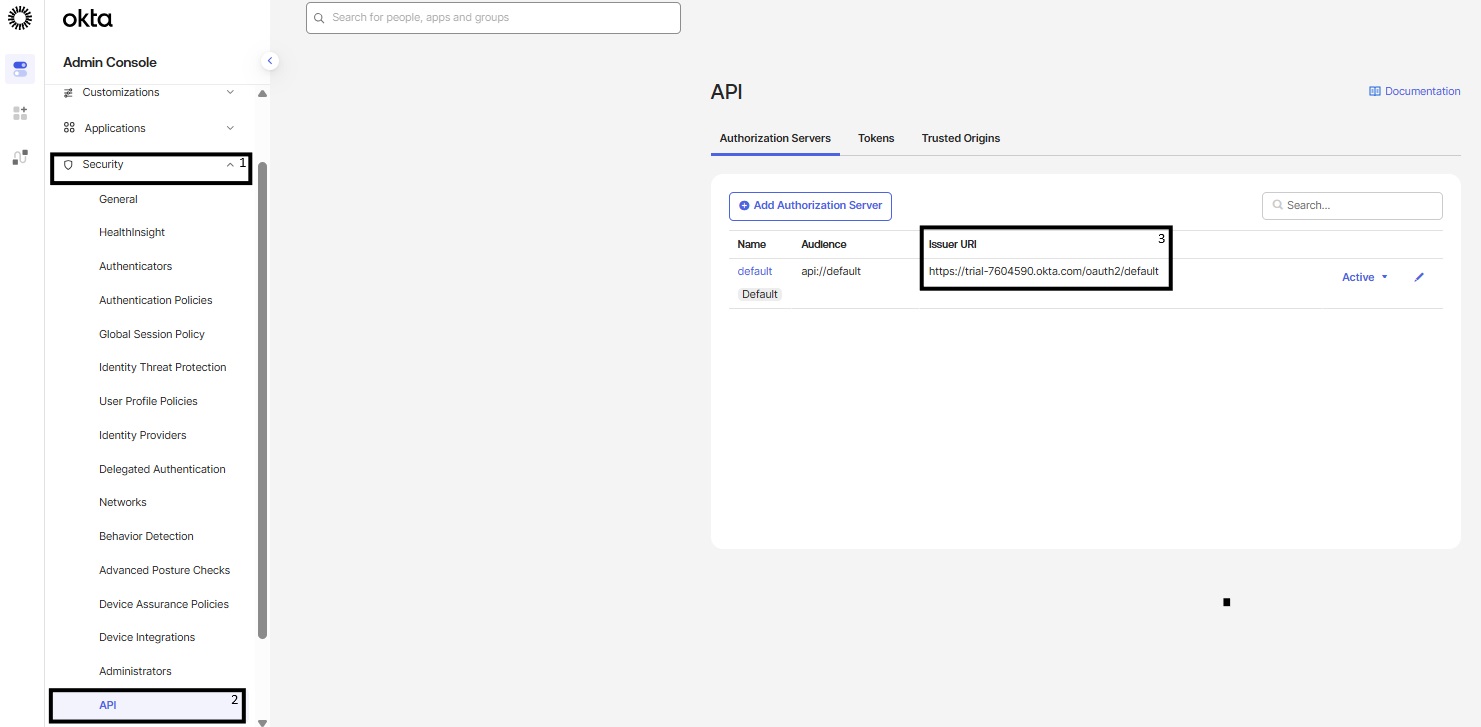Click the okta wordmark logo
This screenshot has height=727, width=1481.
tap(88, 18)
